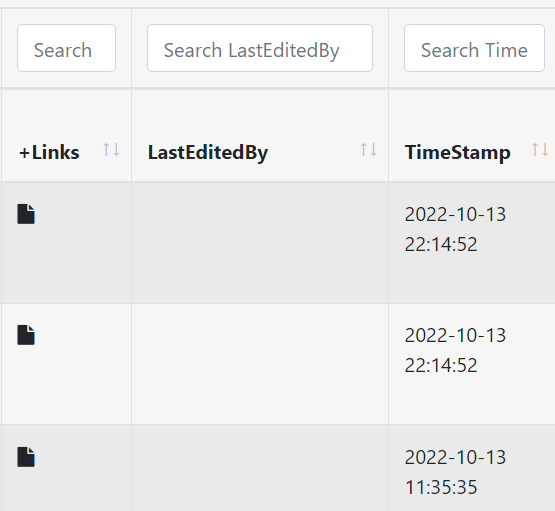Focus the Search Time filter box
The image size is (555, 511).
pos(474,48)
